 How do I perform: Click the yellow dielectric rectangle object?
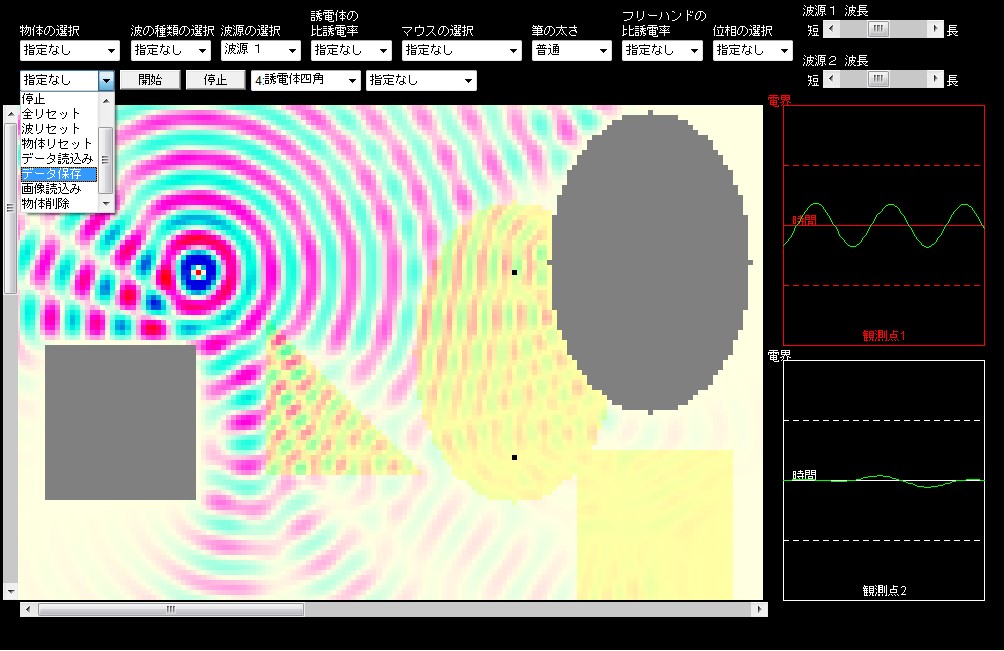(654, 525)
